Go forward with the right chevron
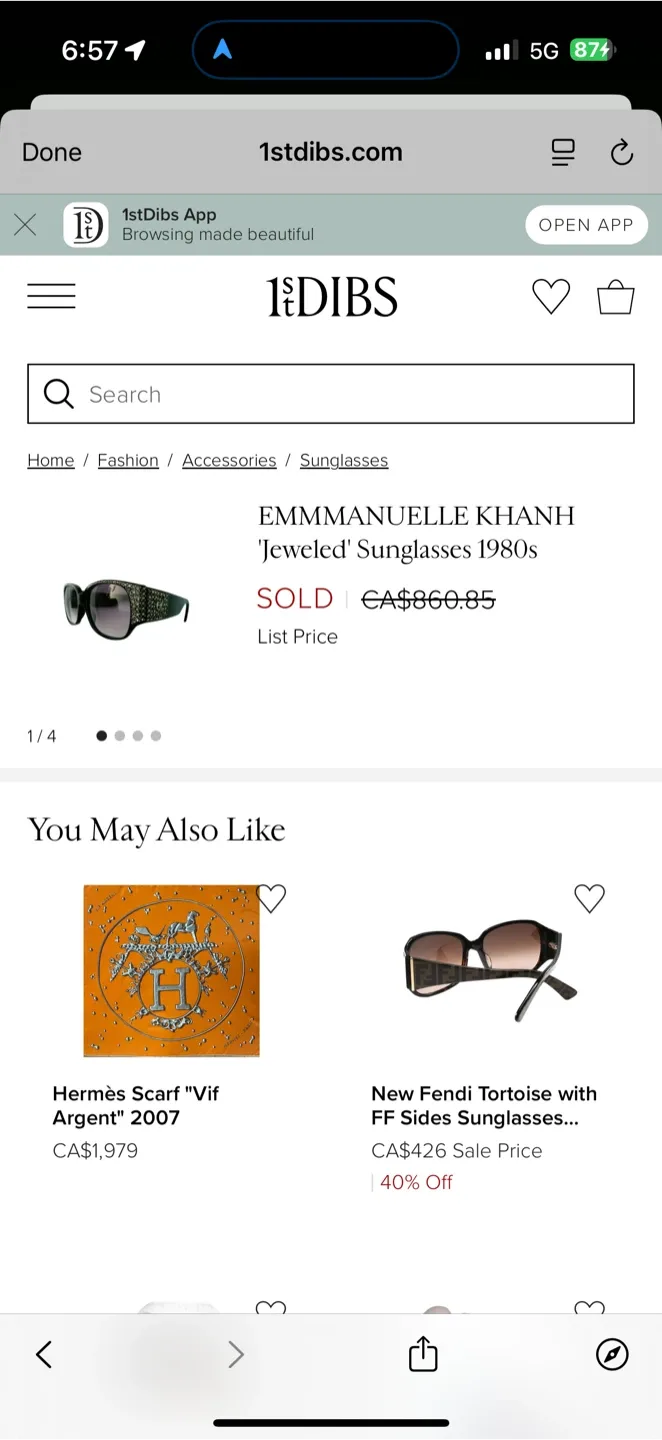Screen dimensions: 662x1440 (235, 1354)
